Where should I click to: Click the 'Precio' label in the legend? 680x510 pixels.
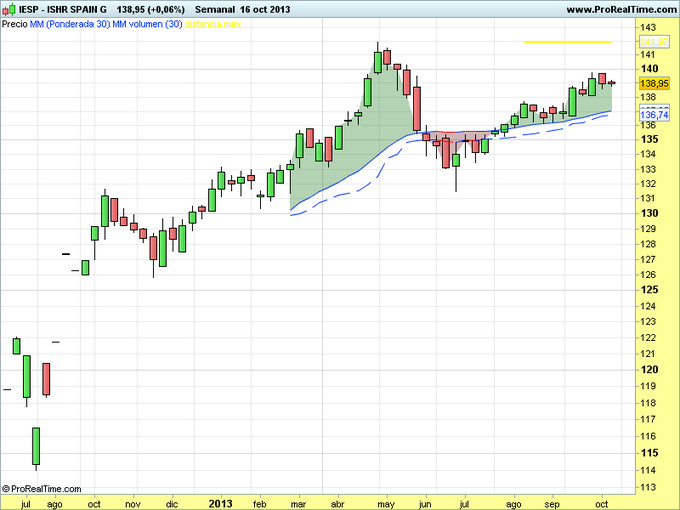click(x=15, y=23)
